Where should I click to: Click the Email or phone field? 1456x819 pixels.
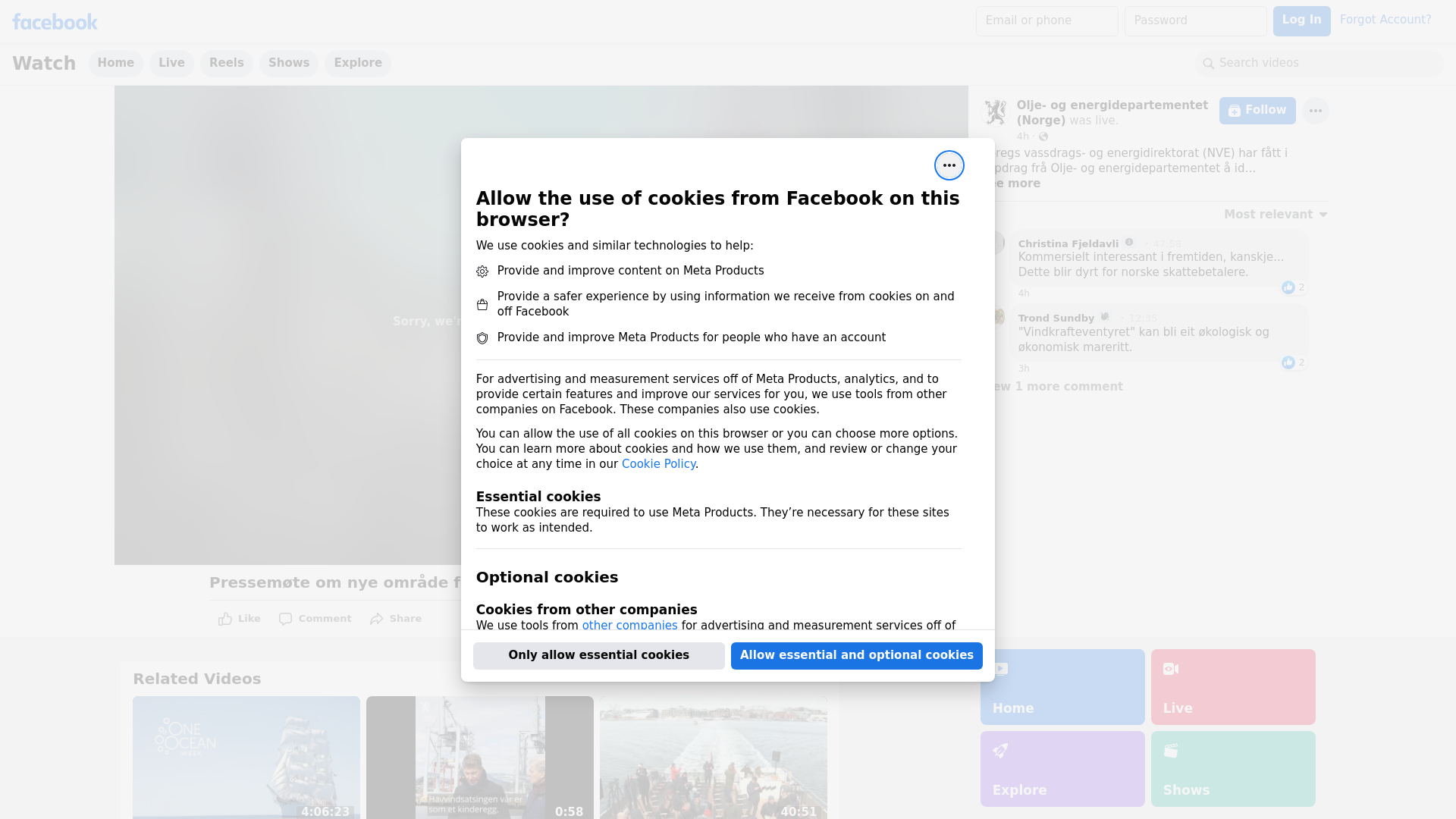coord(1047,21)
